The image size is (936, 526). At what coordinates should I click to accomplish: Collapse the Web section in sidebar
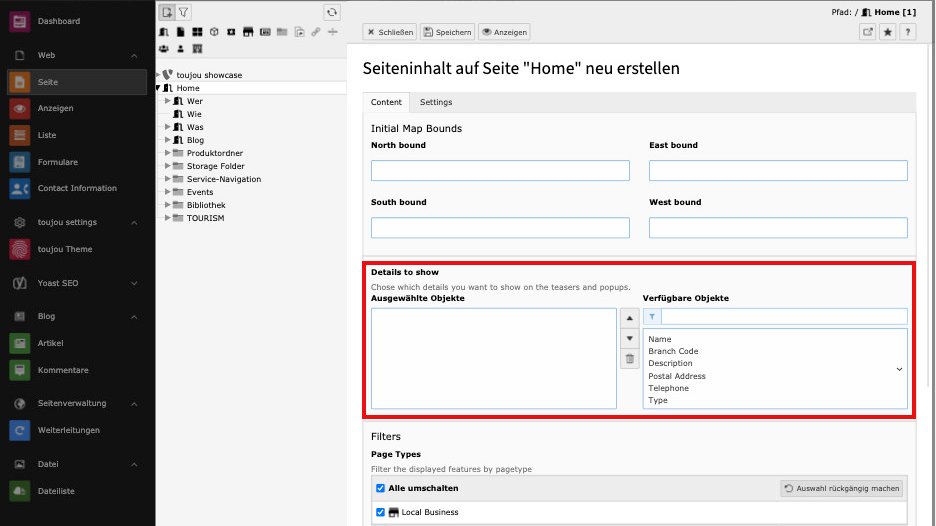pyautogui.click(x=134, y=55)
